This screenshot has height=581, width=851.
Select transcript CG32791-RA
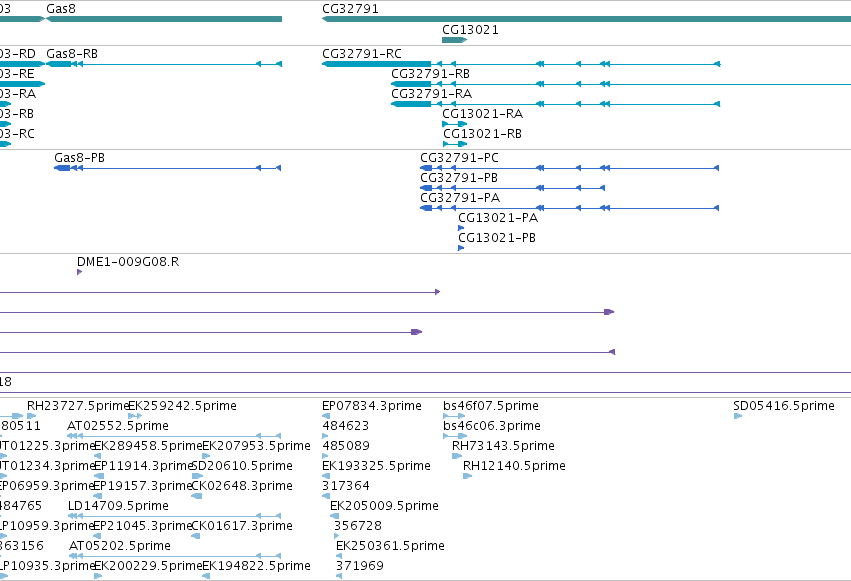[555, 104]
